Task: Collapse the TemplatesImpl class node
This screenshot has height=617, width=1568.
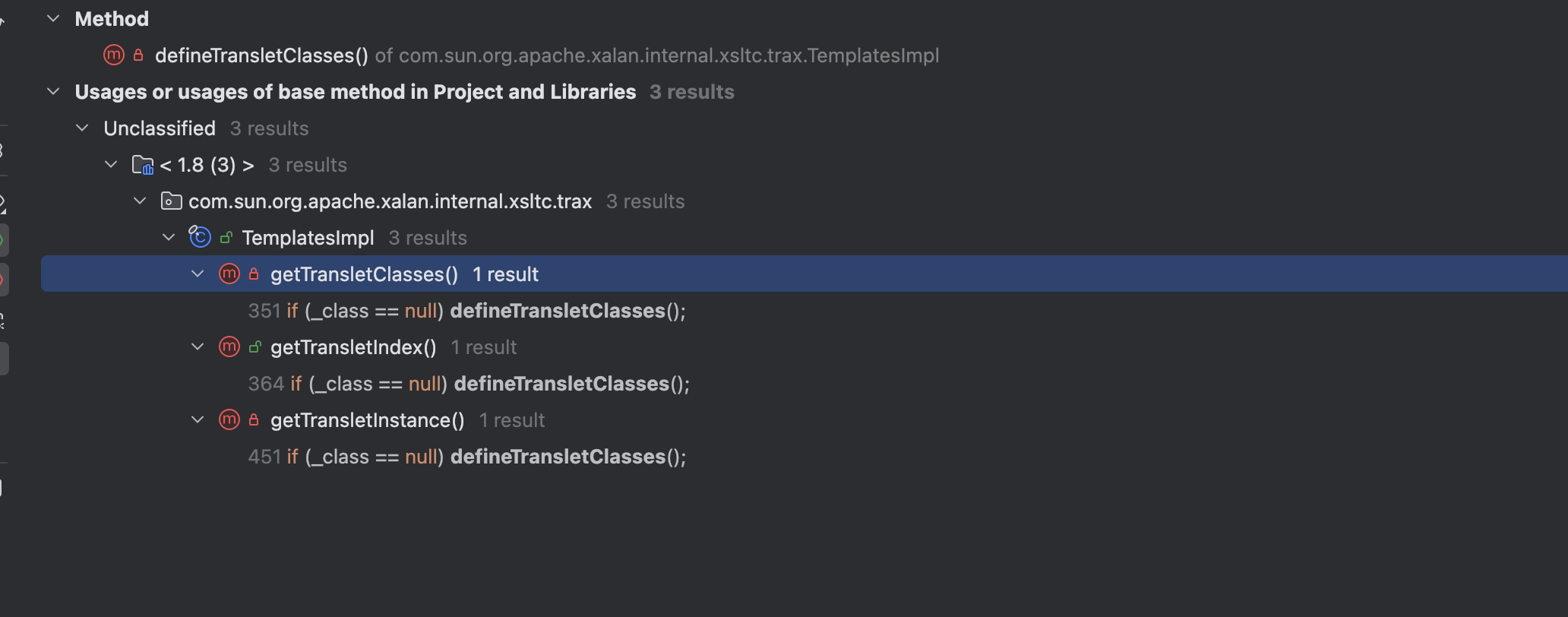Action: (169, 237)
